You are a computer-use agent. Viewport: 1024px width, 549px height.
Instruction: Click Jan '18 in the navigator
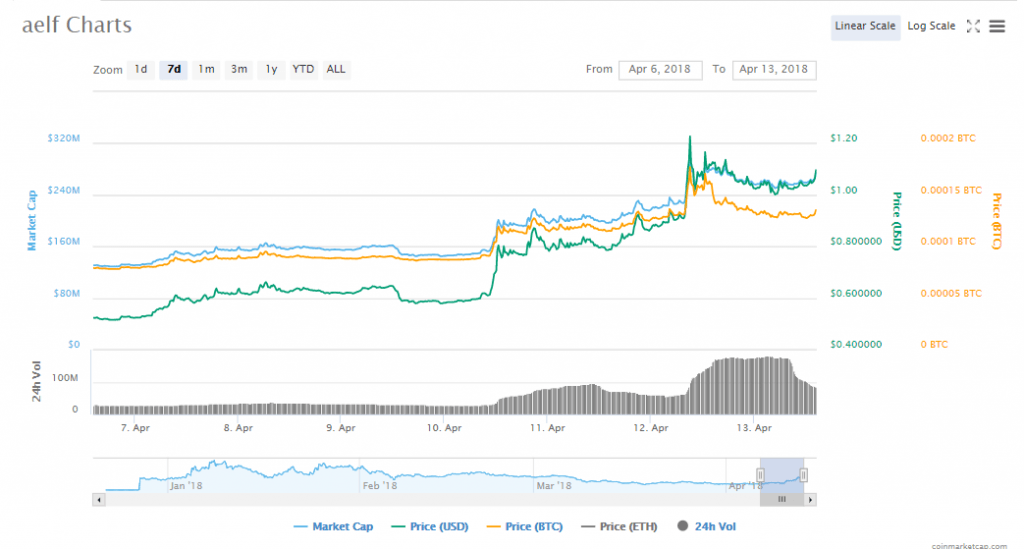pyautogui.click(x=186, y=486)
